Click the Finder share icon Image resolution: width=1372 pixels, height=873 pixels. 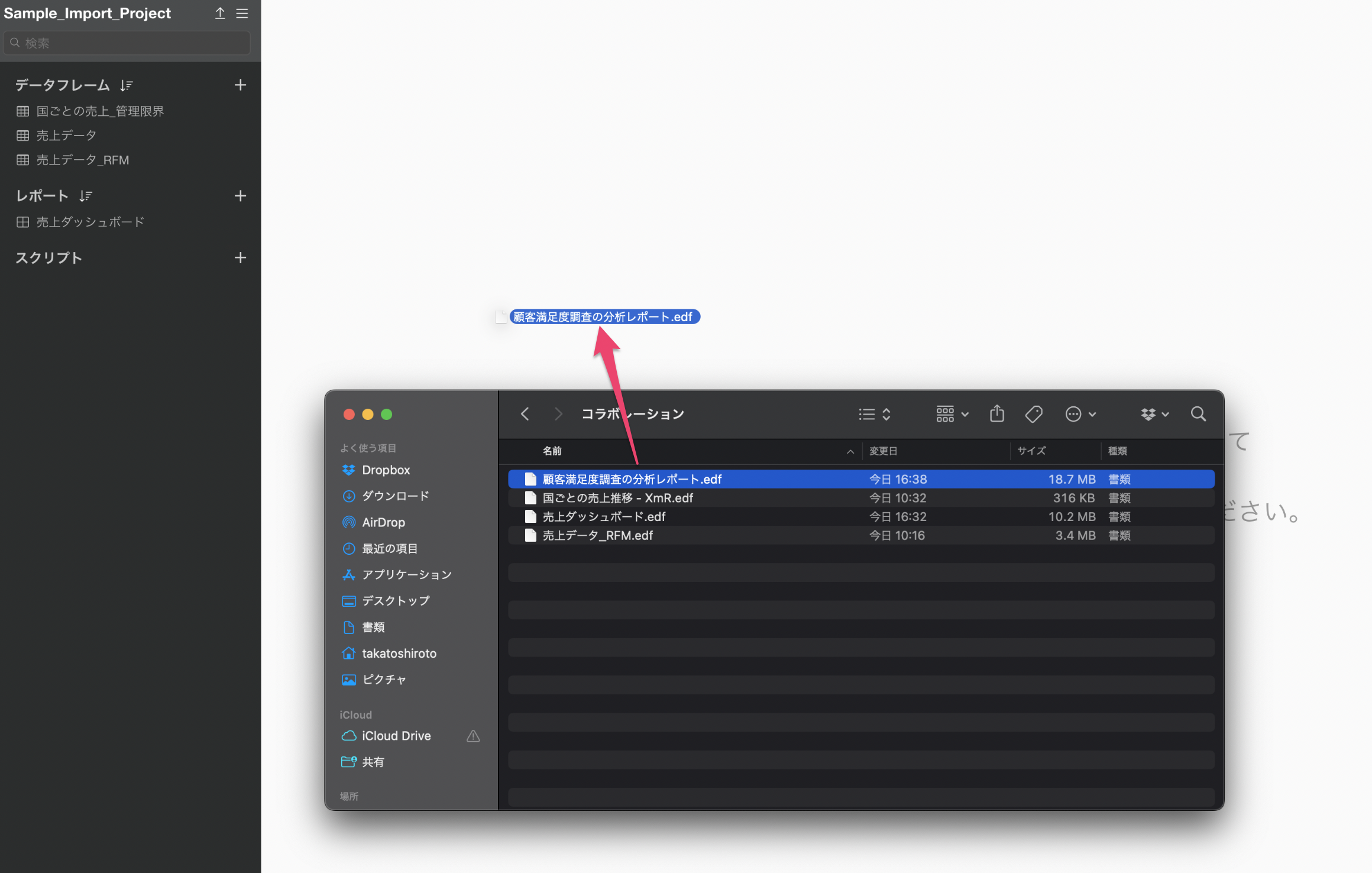(997, 414)
